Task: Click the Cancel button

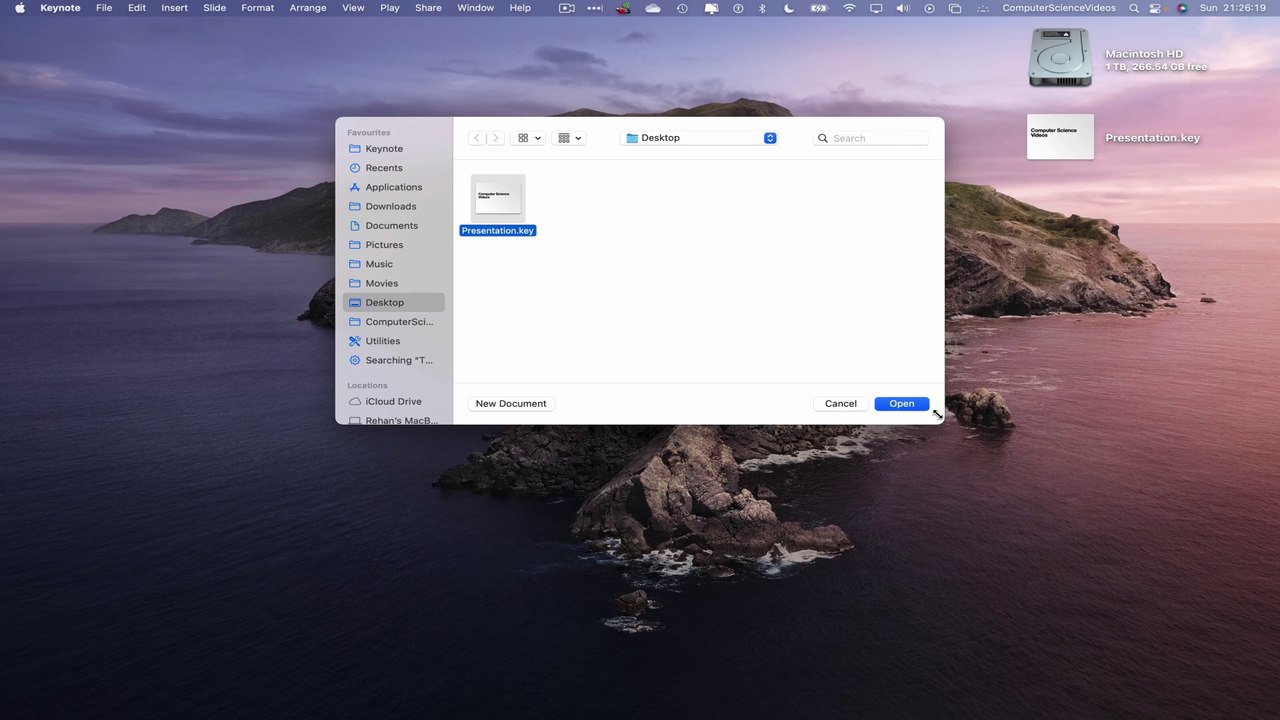Action: pos(840,404)
